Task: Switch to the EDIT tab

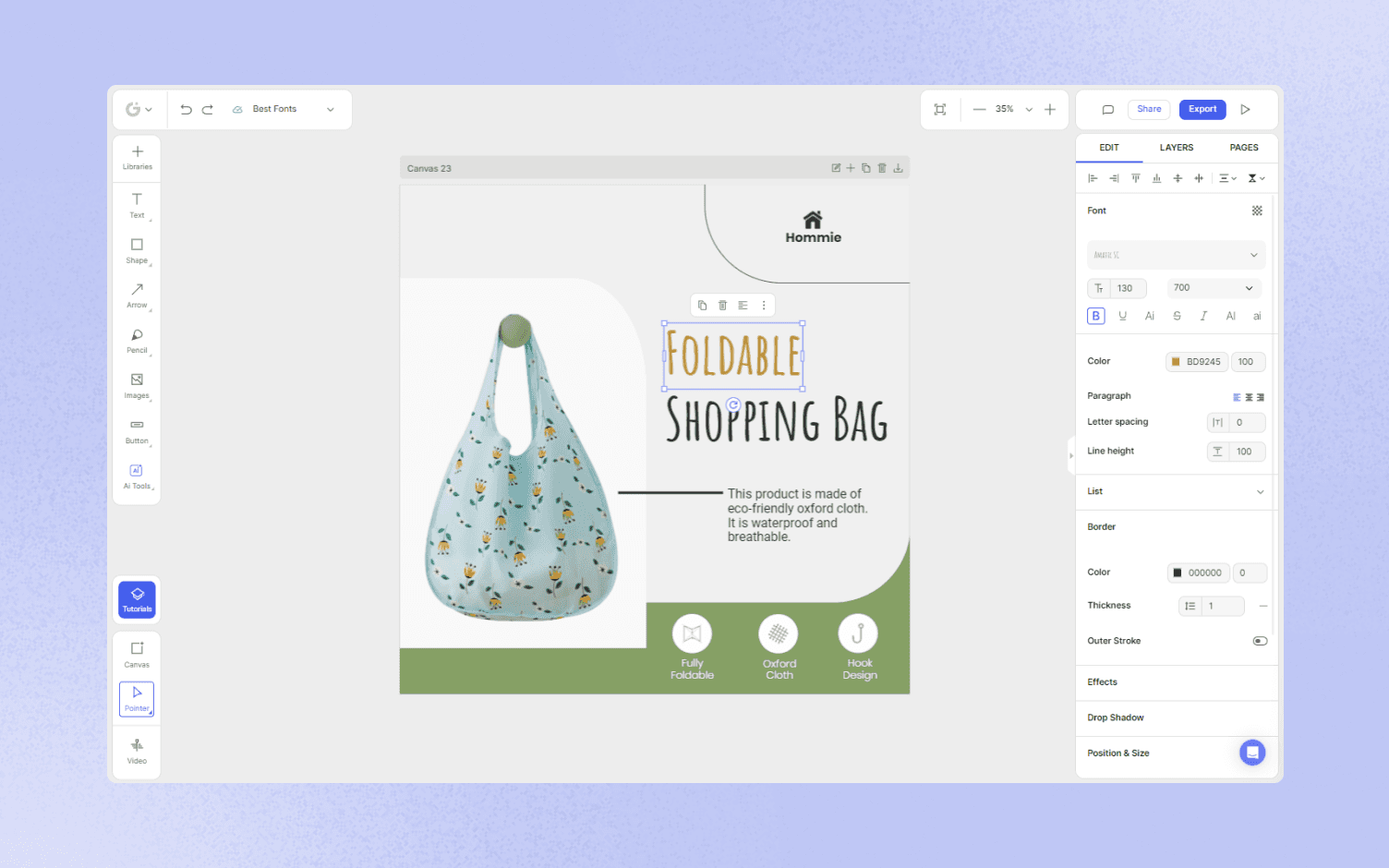Action: pos(1109,148)
